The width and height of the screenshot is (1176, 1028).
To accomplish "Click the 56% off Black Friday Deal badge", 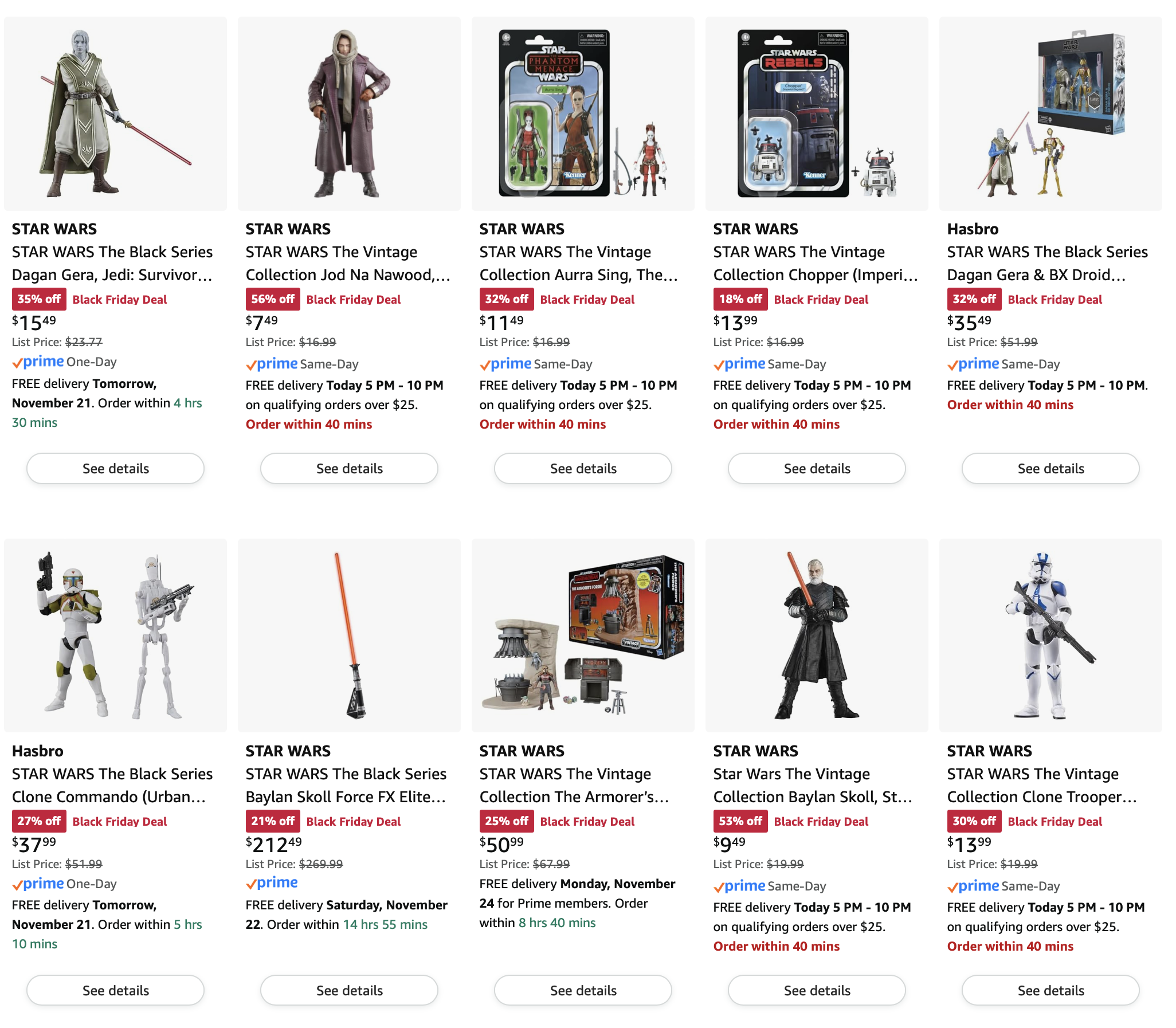I will pyautogui.click(x=324, y=300).
